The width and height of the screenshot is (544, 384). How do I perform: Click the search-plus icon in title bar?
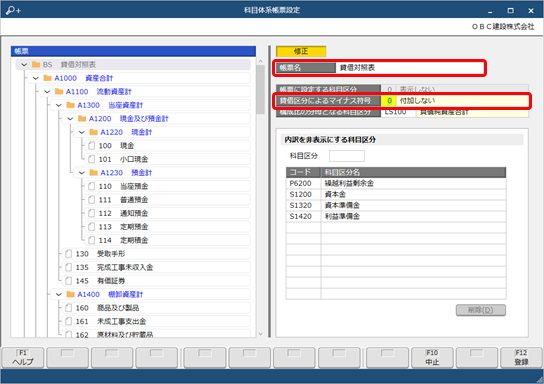click(13, 10)
